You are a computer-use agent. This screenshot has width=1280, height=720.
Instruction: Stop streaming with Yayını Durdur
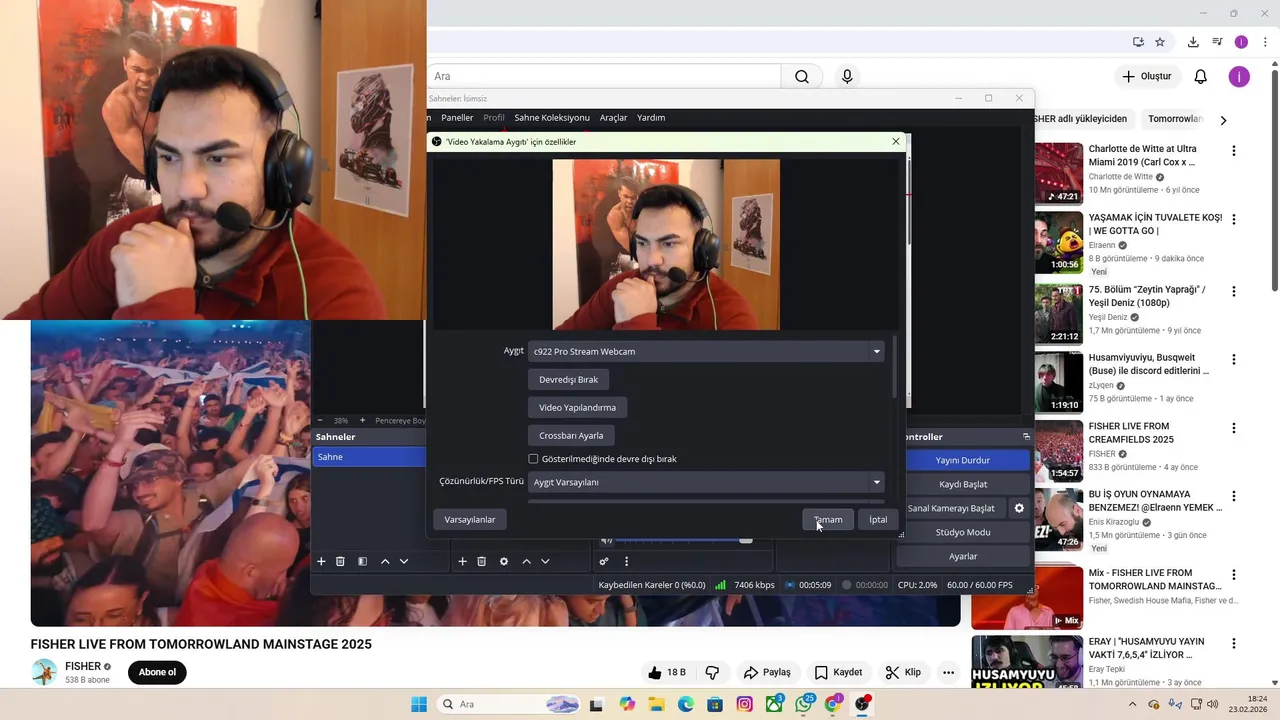pos(963,460)
